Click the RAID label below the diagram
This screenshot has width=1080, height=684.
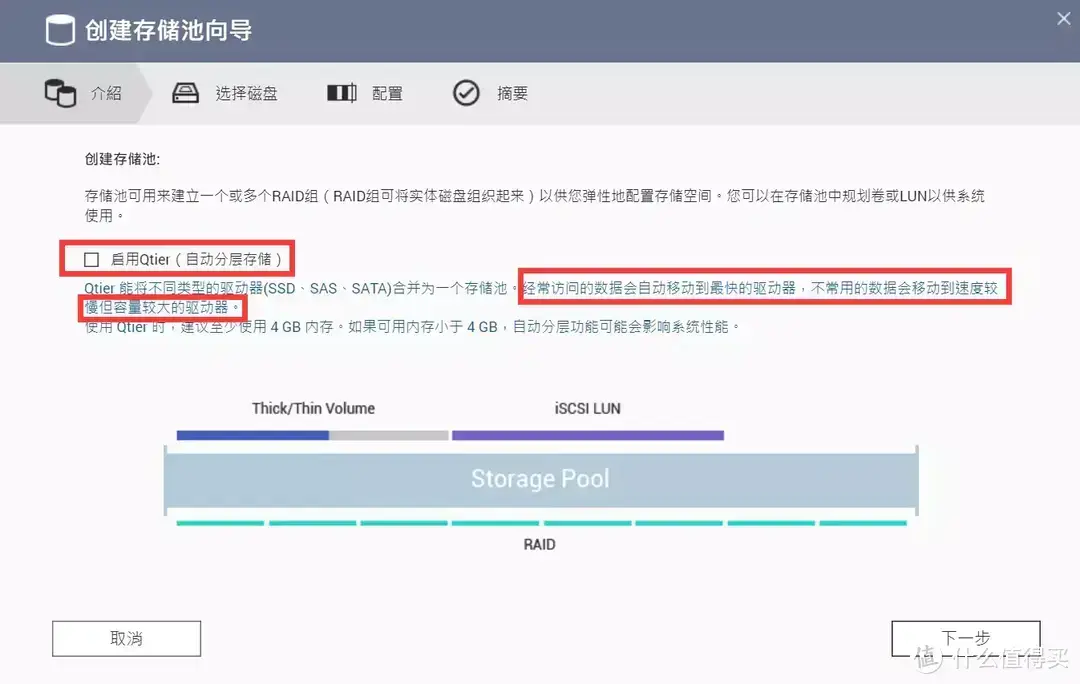(x=540, y=544)
